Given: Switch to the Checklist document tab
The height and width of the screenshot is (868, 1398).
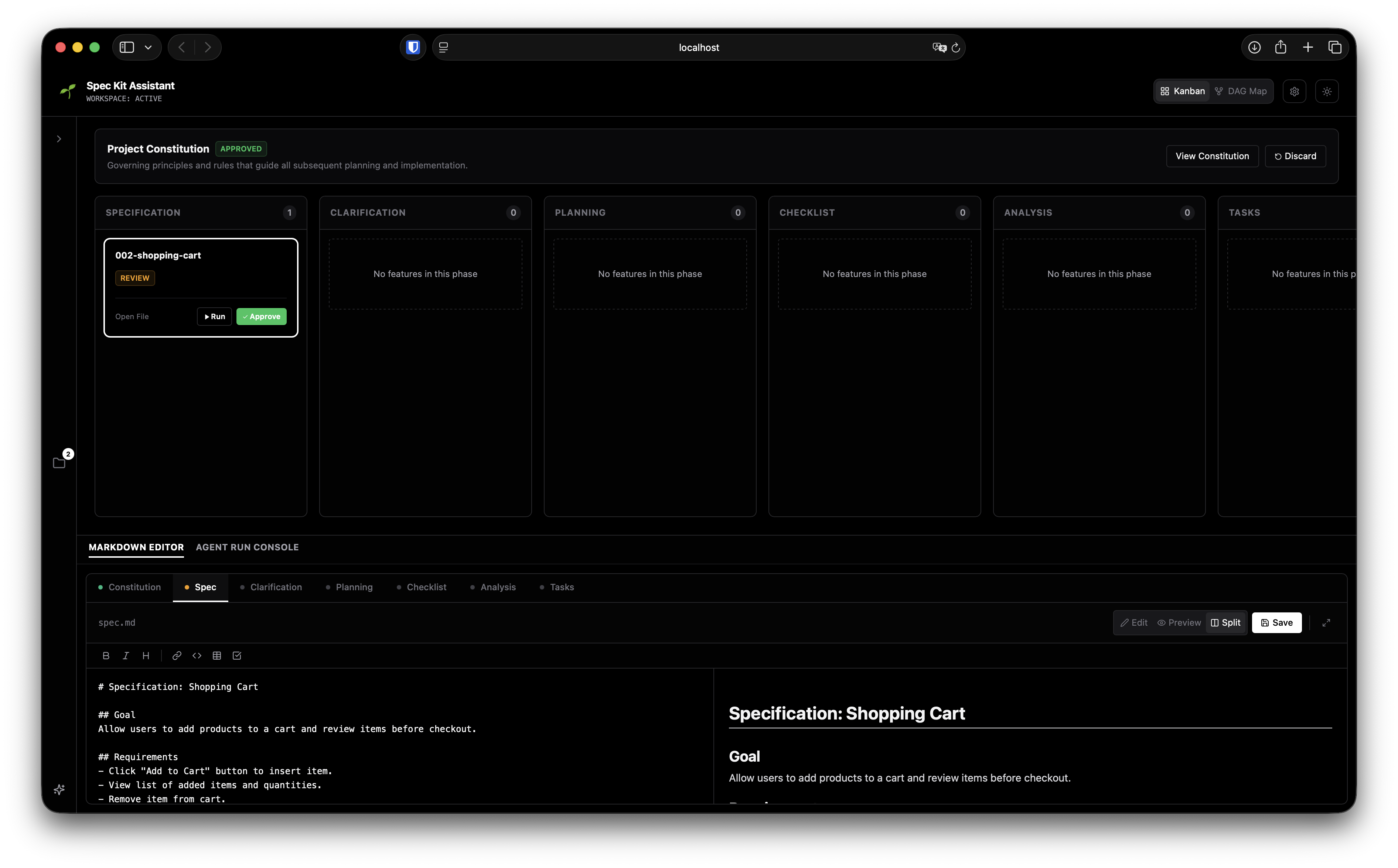Looking at the screenshot, I should point(422,587).
